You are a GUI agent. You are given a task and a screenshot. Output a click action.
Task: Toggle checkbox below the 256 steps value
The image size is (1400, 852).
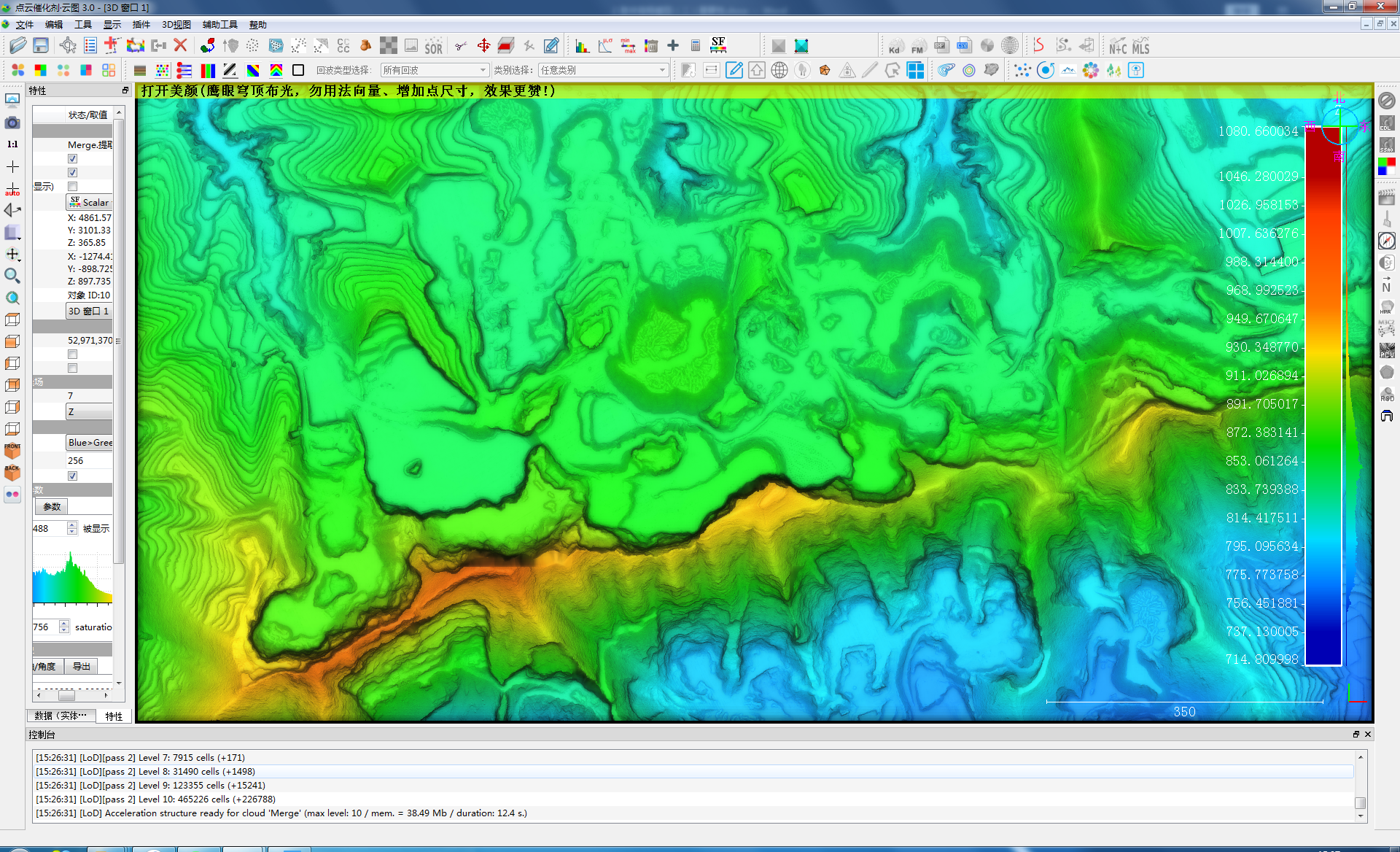pyautogui.click(x=73, y=476)
